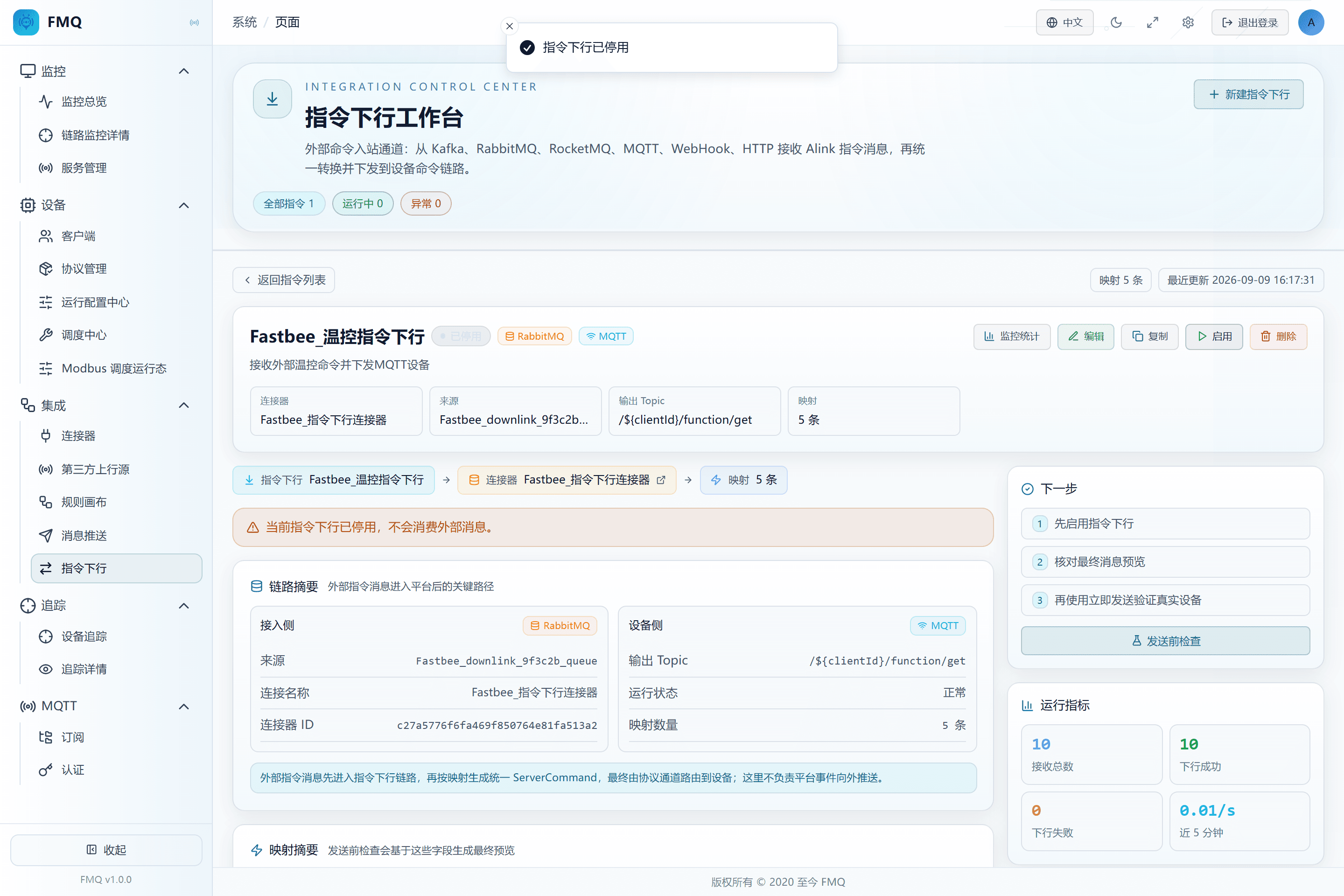The image size is (1344, 896).
Task: Click 发送前检查 button
Action: 1165,641
